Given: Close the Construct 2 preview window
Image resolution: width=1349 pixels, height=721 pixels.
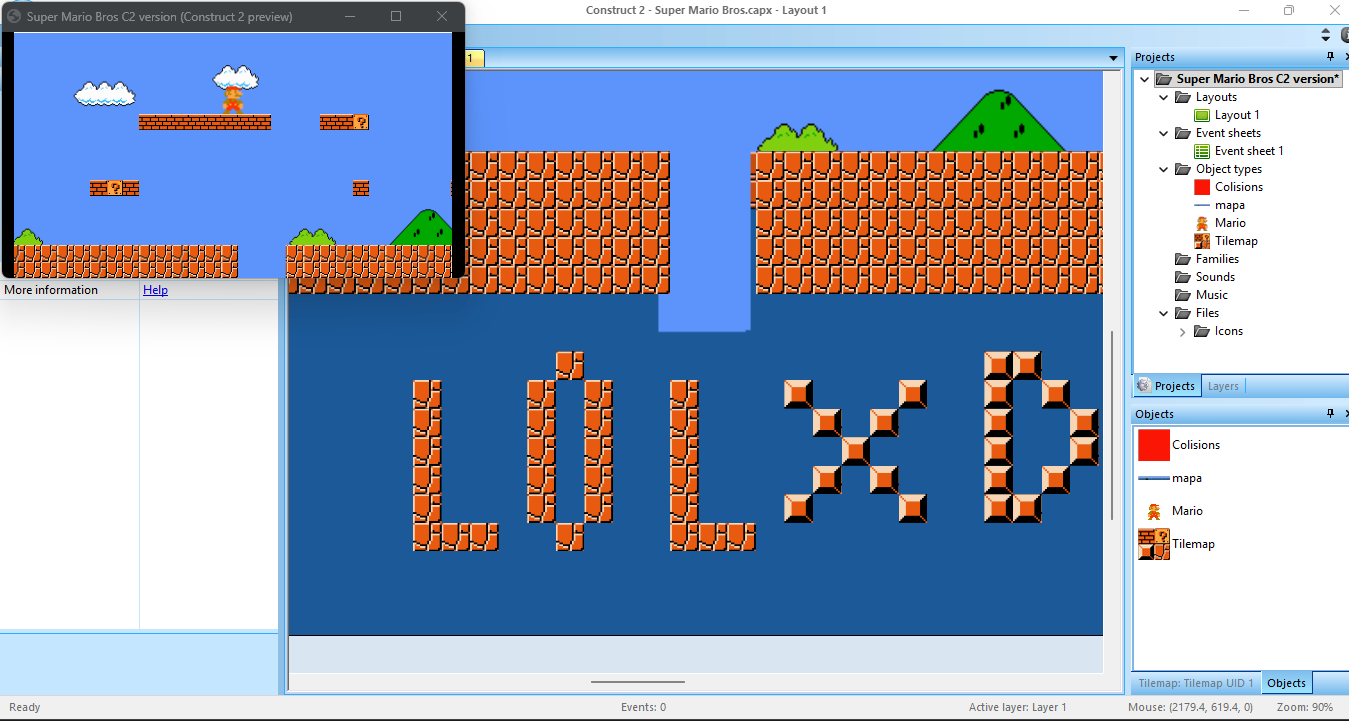Looking at the screenshot, I should click(442, 16).
